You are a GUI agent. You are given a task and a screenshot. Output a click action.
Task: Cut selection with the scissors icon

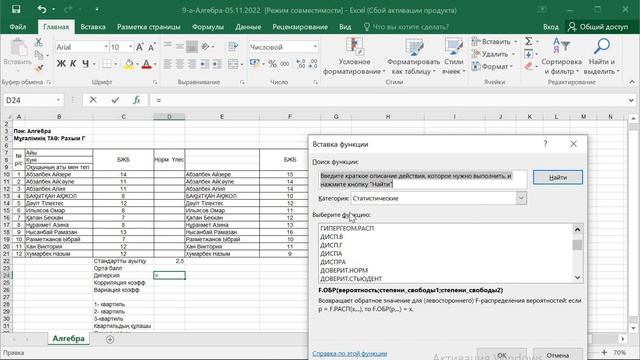coord(38,42)
